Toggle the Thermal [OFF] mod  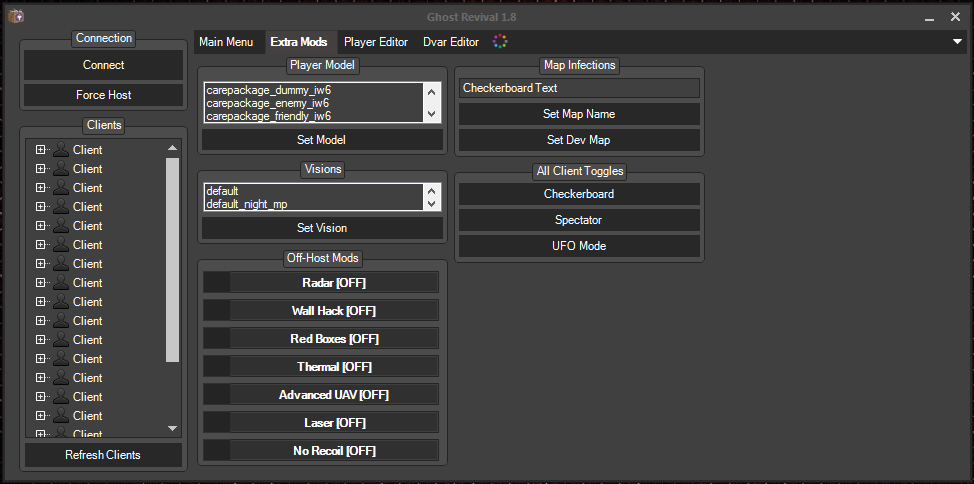[333, 367]
